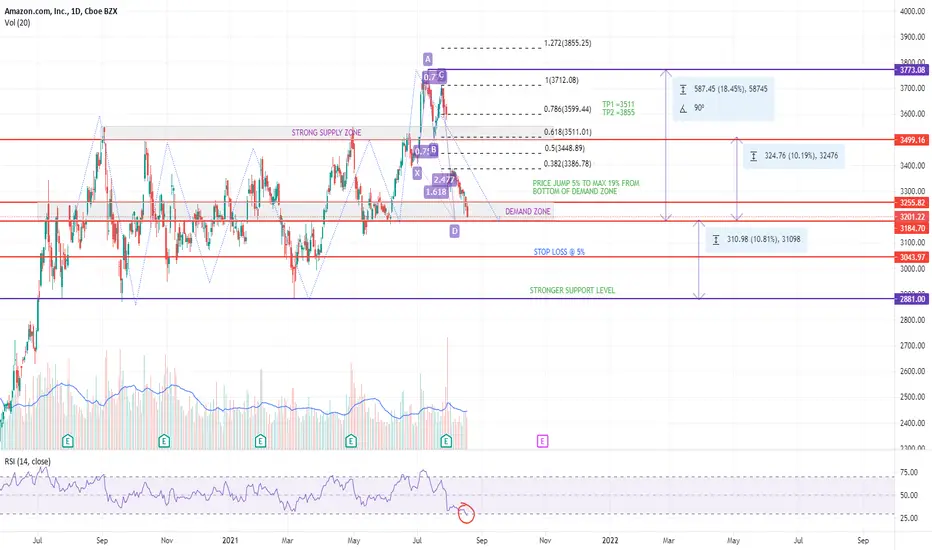Select the harmonic pattern point C label

point(442,76)
